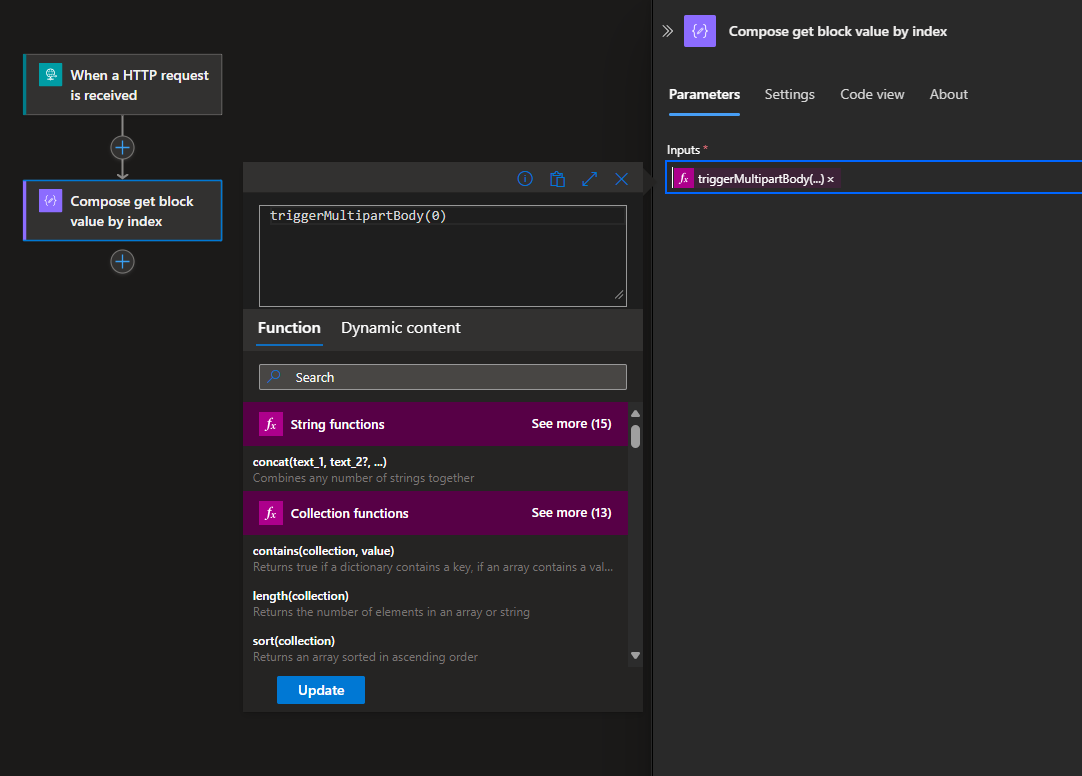Click the triggerMultipartBody(...) token text

(760, 179)
